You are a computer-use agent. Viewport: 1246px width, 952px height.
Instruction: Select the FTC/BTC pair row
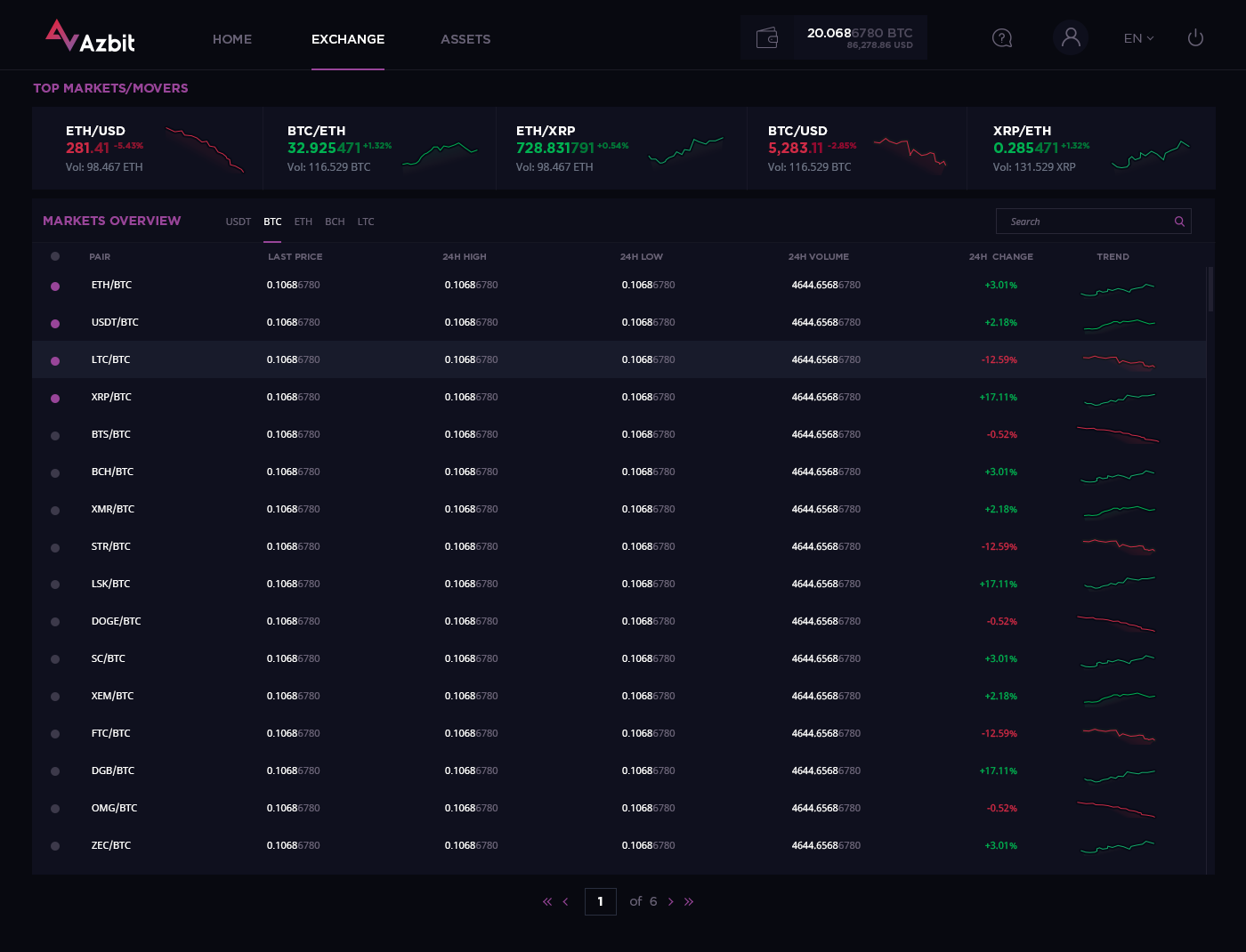coord(619,733)
